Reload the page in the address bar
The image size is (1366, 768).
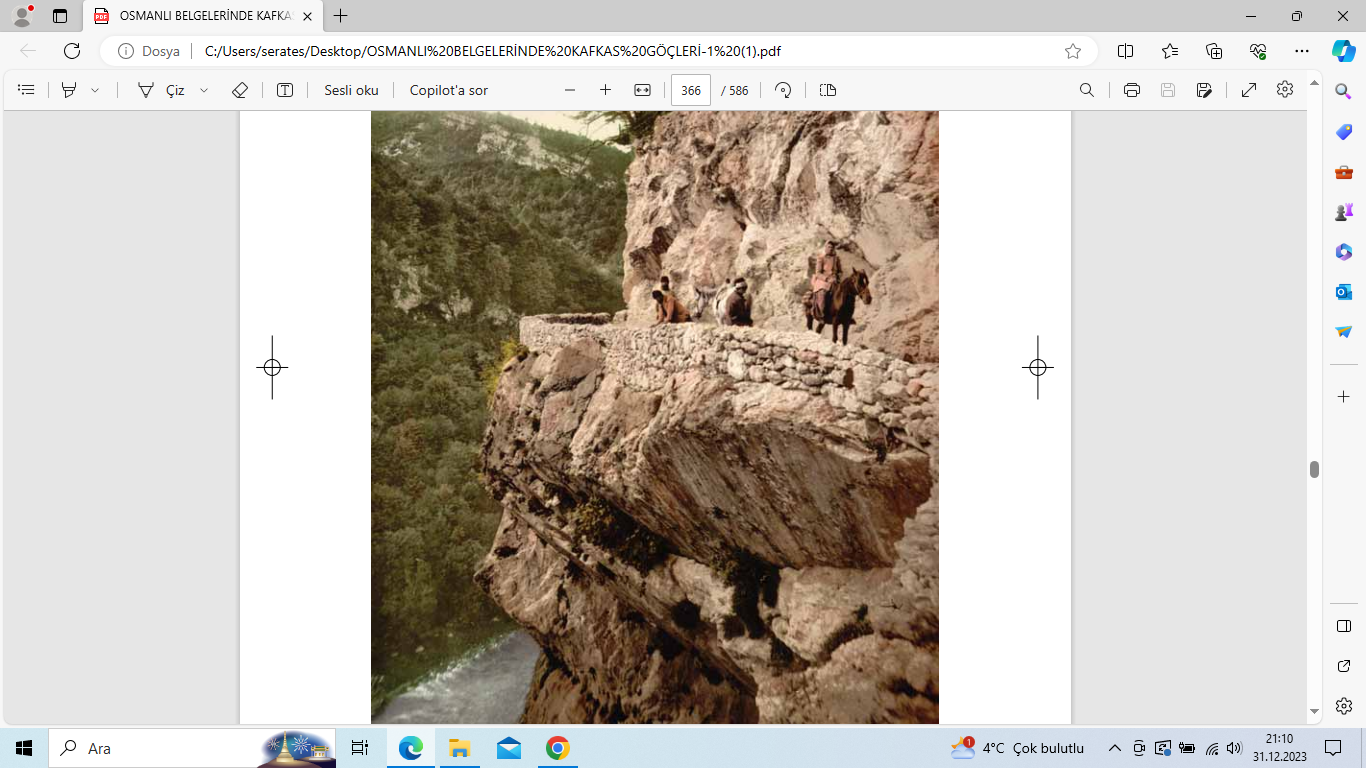tap(72, 51)
